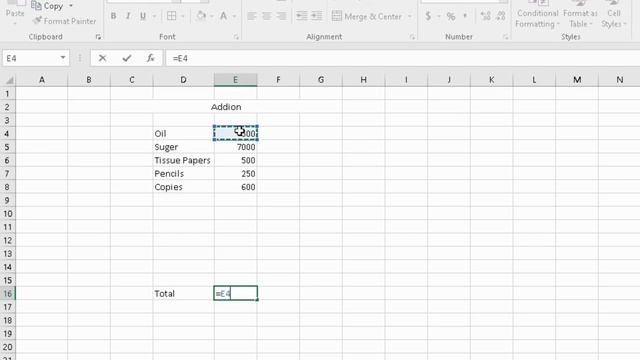Increase indent

(x=316, y=16)
